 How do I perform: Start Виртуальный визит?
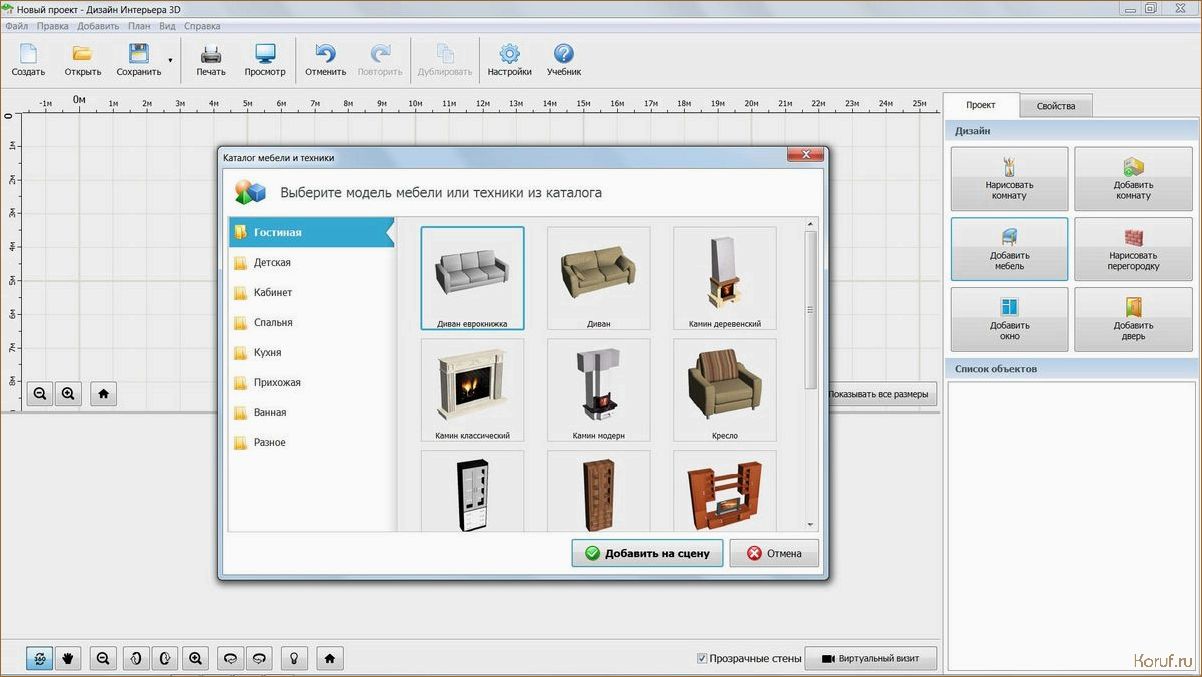[870, 658]
